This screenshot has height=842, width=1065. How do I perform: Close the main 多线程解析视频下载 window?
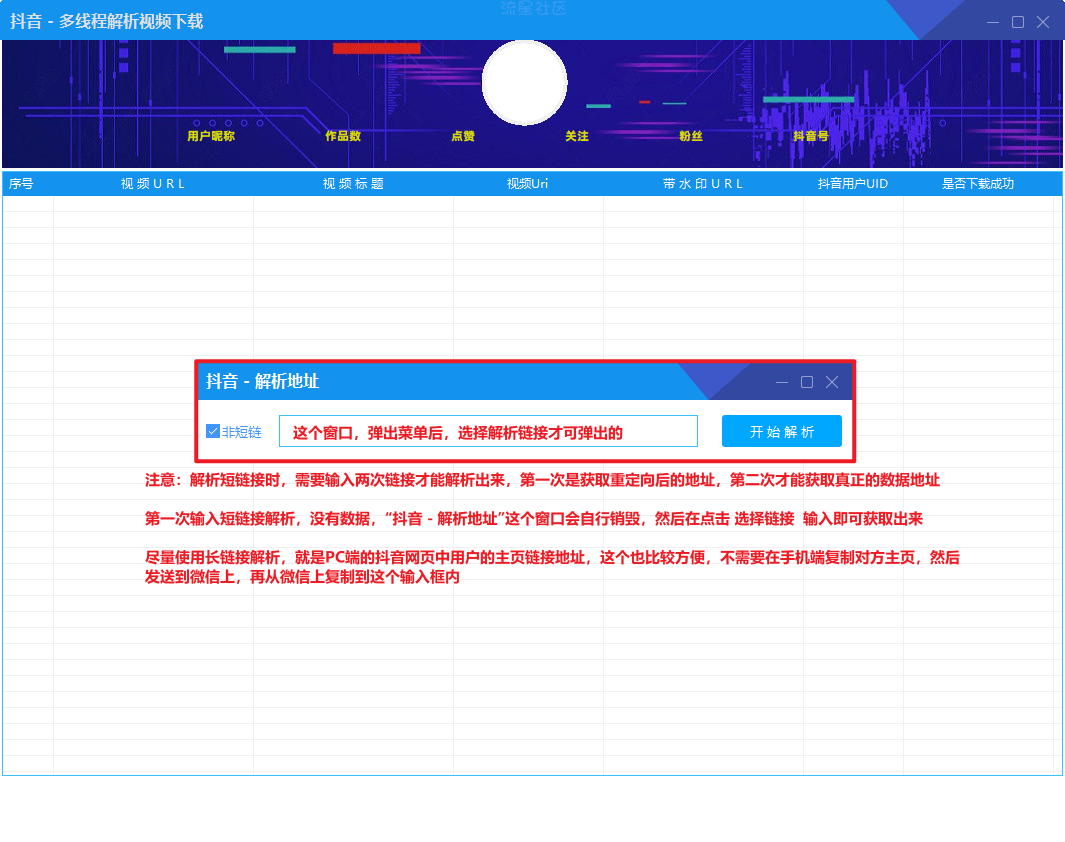[1043, 22]
